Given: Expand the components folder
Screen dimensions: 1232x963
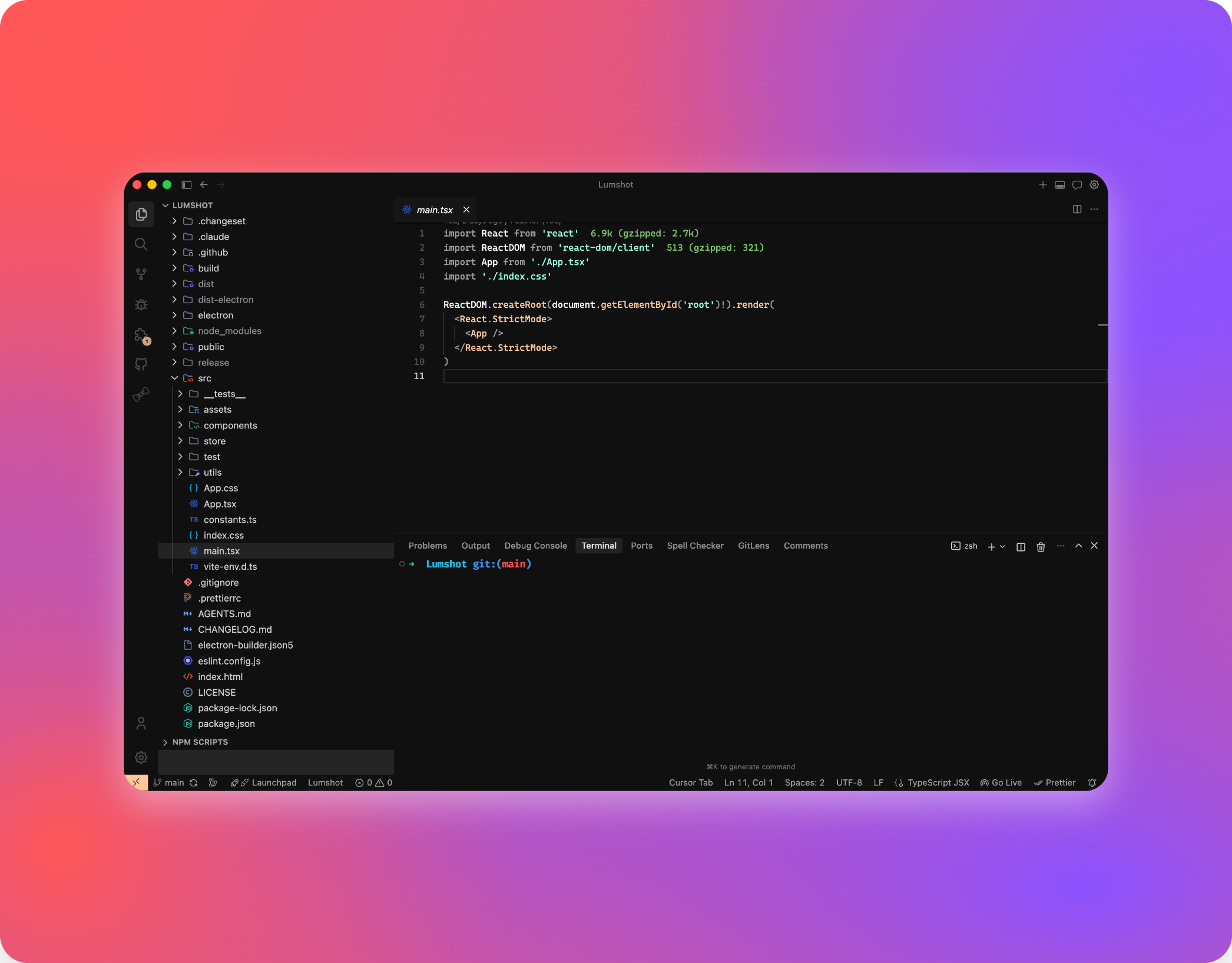Looking at the screenshot, I should 230,425.
